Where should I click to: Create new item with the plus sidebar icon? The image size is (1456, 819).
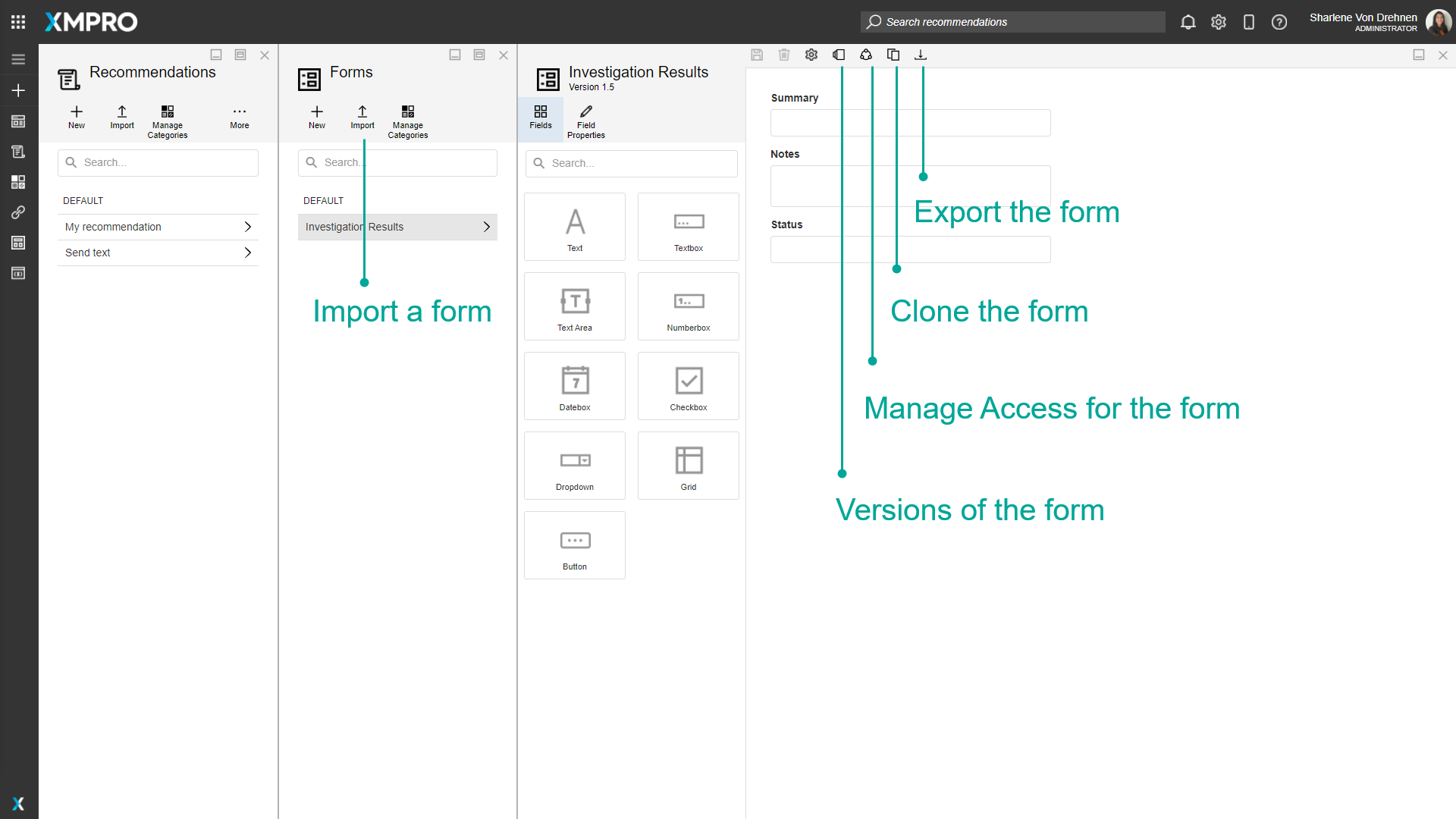[x=18, y=90]
